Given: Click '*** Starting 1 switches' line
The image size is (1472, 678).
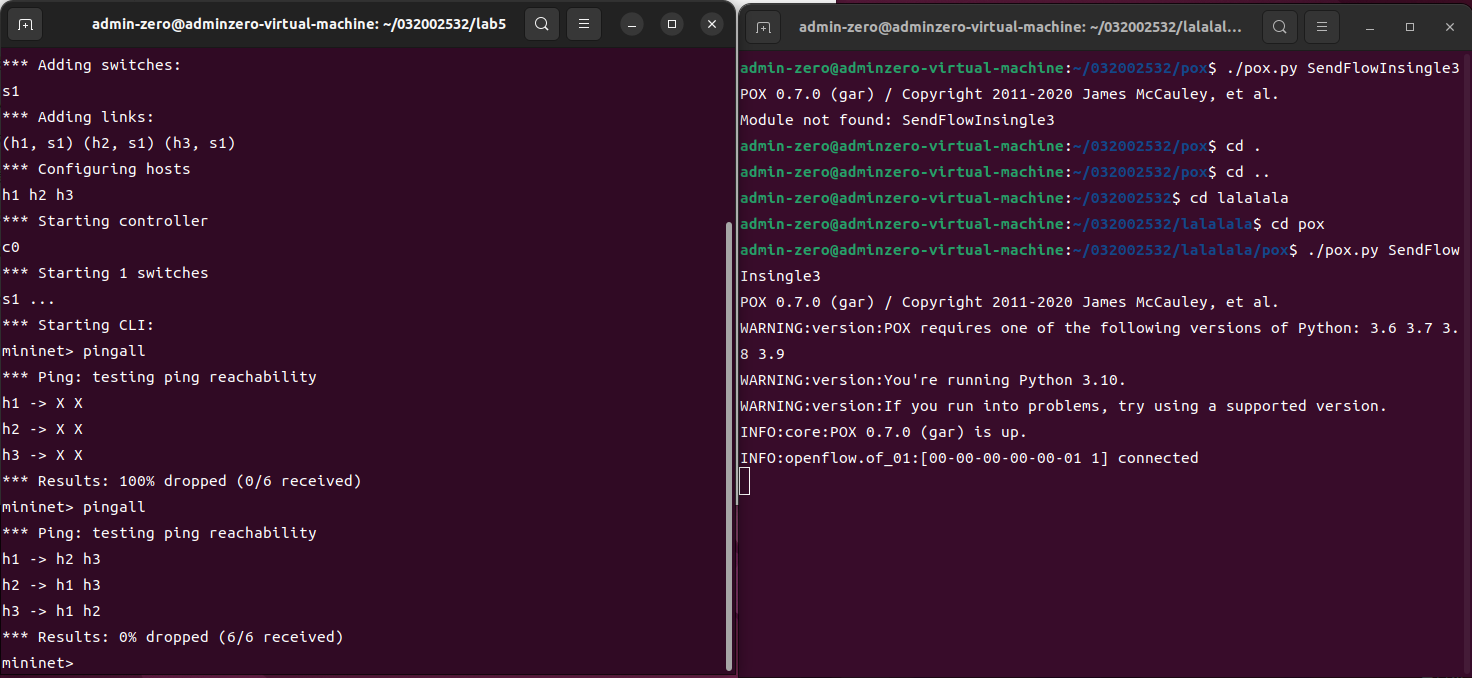Looking at the screenshot, I should pyautogui.click(x=105, y=273).
